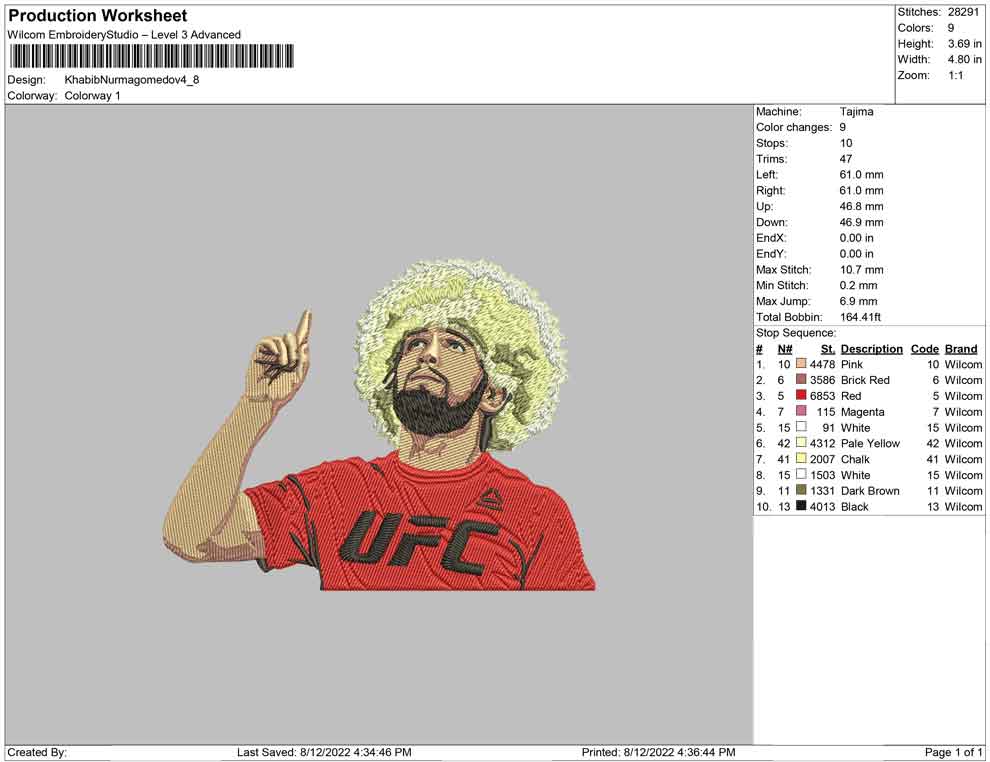Click the Red 6853 thread color swatch
The image size is (990, 762).
click(x=801, y=395)
